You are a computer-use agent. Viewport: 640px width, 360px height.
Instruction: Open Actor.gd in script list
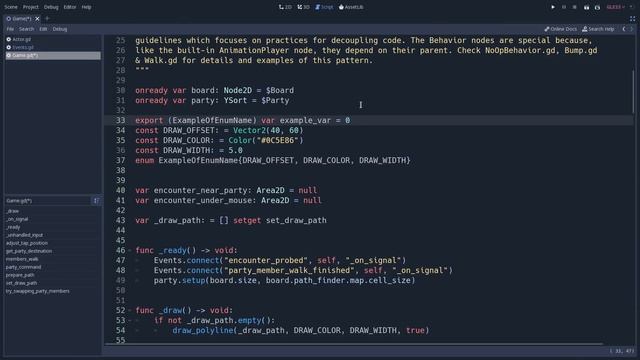[x=53, y=39]
